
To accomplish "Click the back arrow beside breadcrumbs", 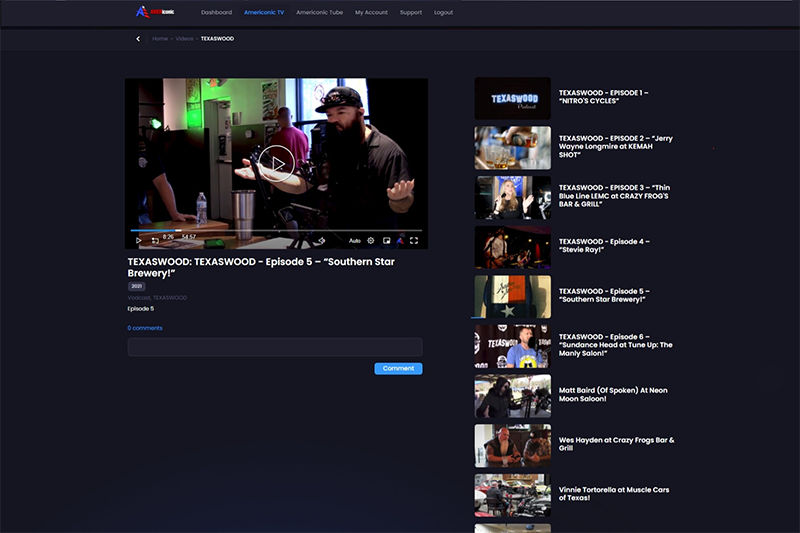I will tap(138, 39).
